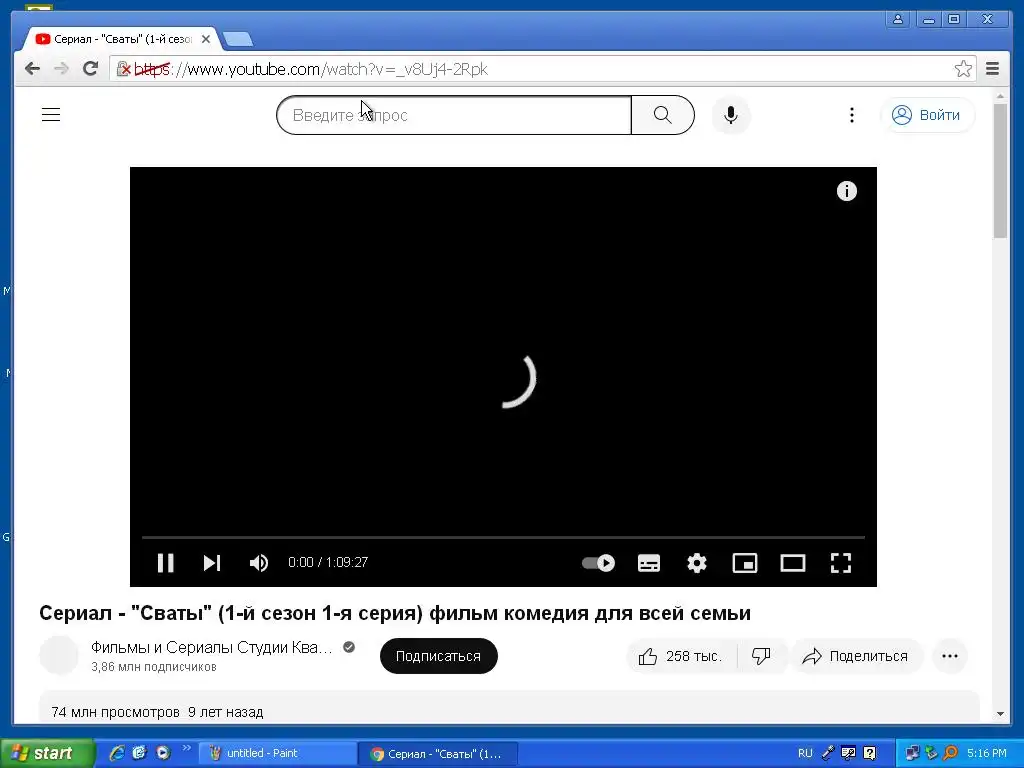Open player settings gear
1024x768 pixels.
click(x=697, y=562)
